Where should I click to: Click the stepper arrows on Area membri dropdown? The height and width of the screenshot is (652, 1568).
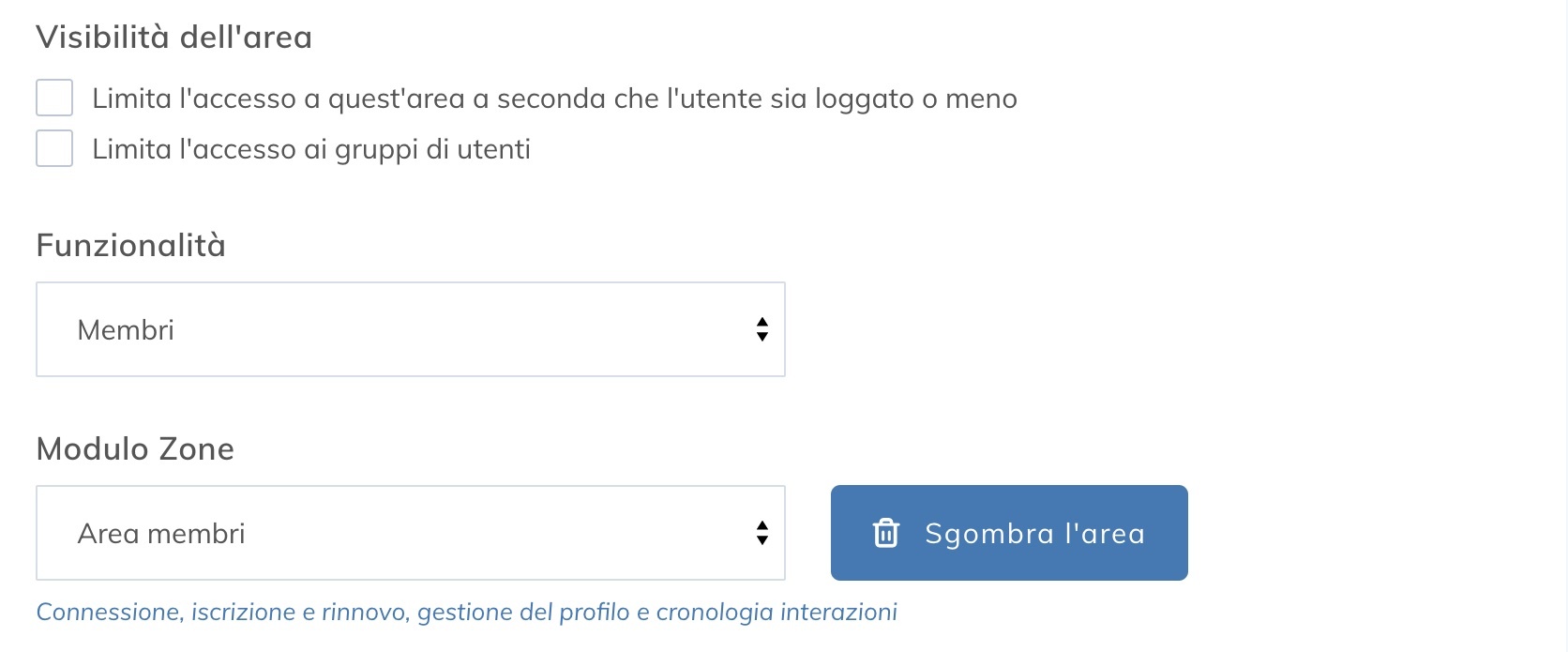point(761,533)
